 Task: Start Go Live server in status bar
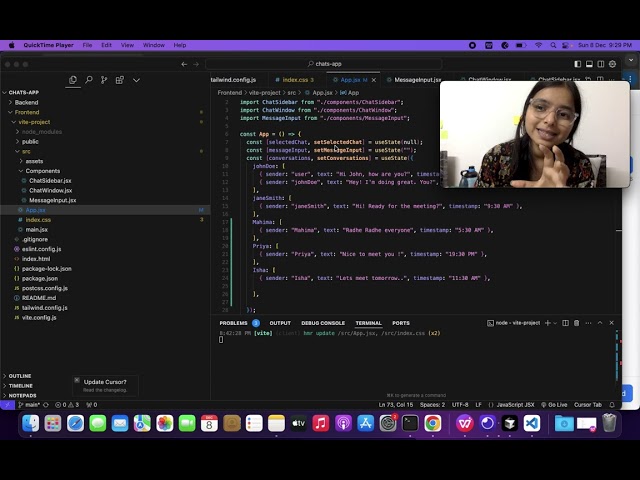[x=554, y=405]
